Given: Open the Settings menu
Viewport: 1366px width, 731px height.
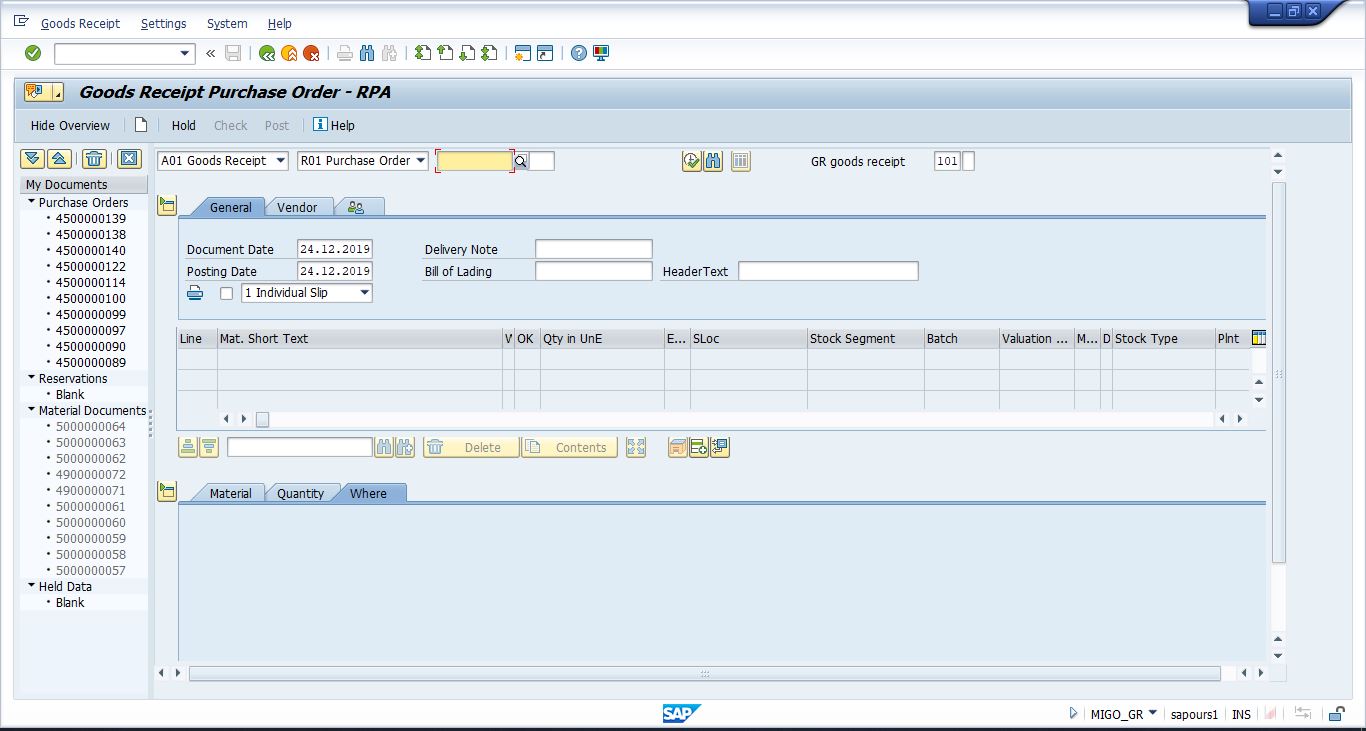Looking at the screenshot, I should (163, 23).
